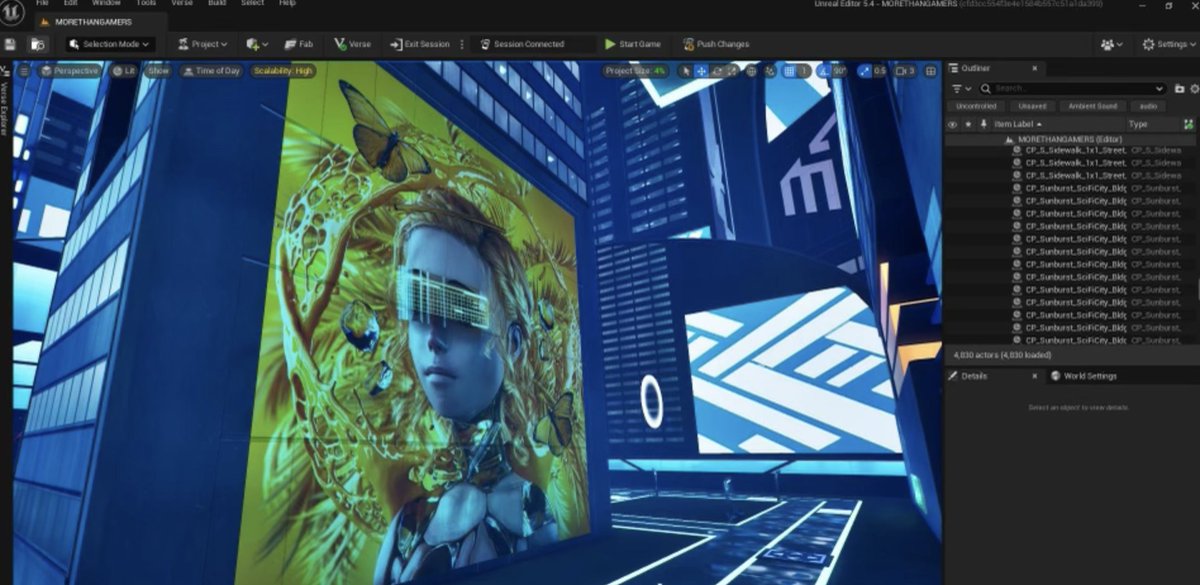This screenshot has height=585, width=1200.
Task: Close the Outliner tab
Action: coord(1034,68)
